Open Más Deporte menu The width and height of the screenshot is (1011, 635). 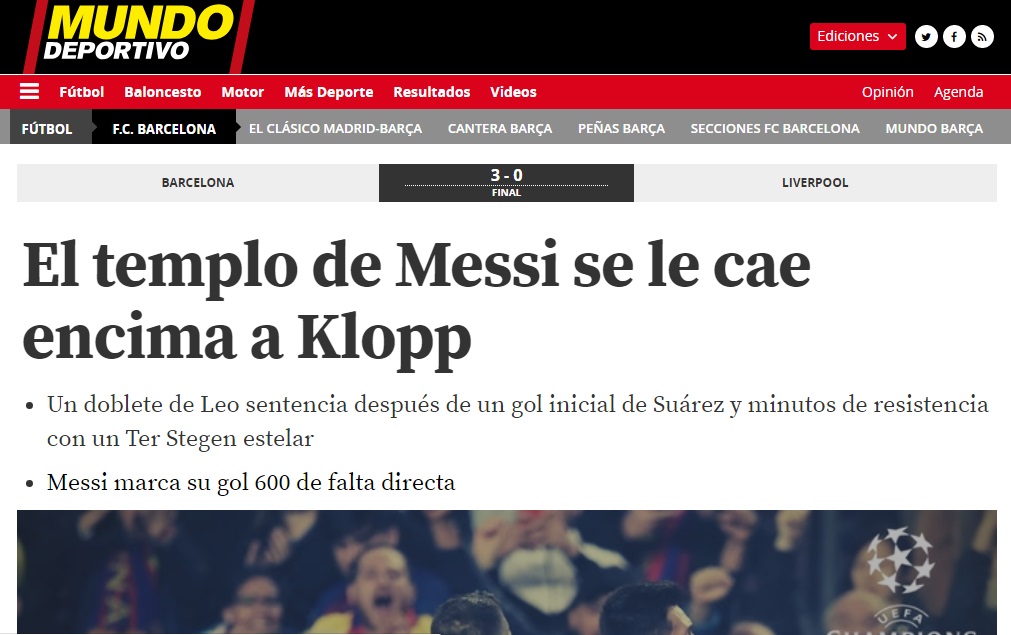tap(329, 92)
